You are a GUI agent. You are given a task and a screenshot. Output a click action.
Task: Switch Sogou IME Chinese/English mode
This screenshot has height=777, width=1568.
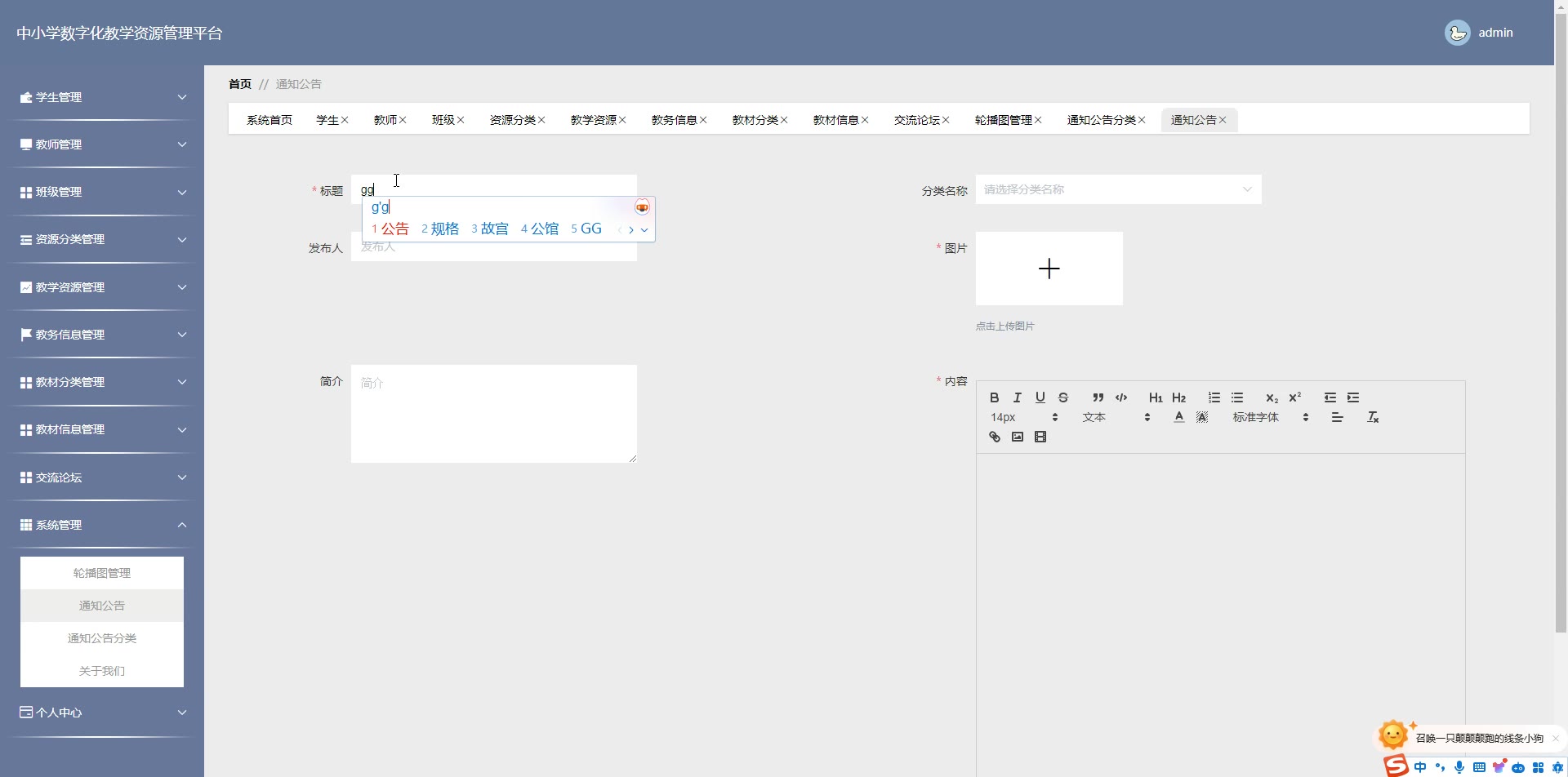click(x=1420, y=767)
